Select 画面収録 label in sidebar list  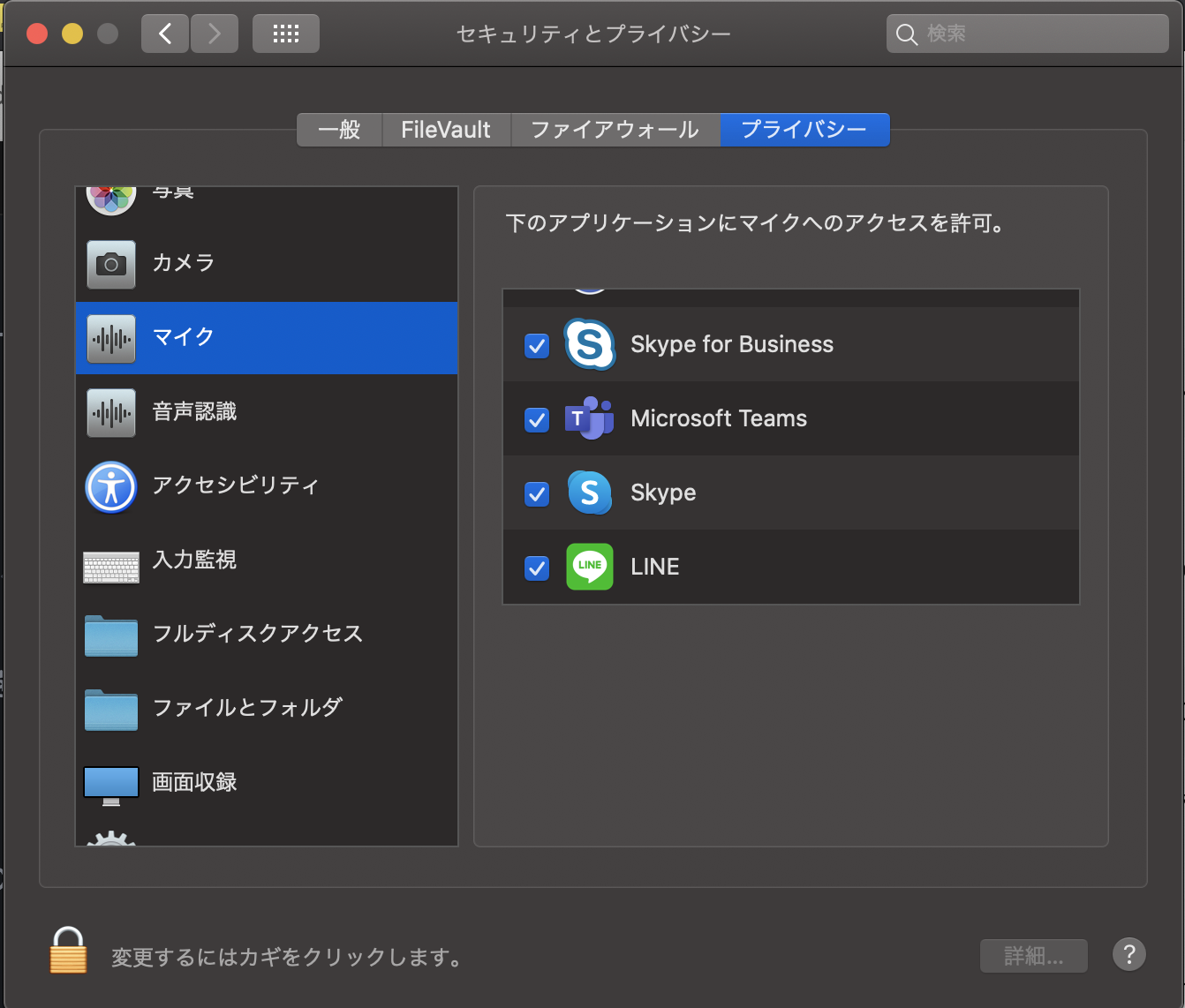pyautogui.click(x=194, y=782)
